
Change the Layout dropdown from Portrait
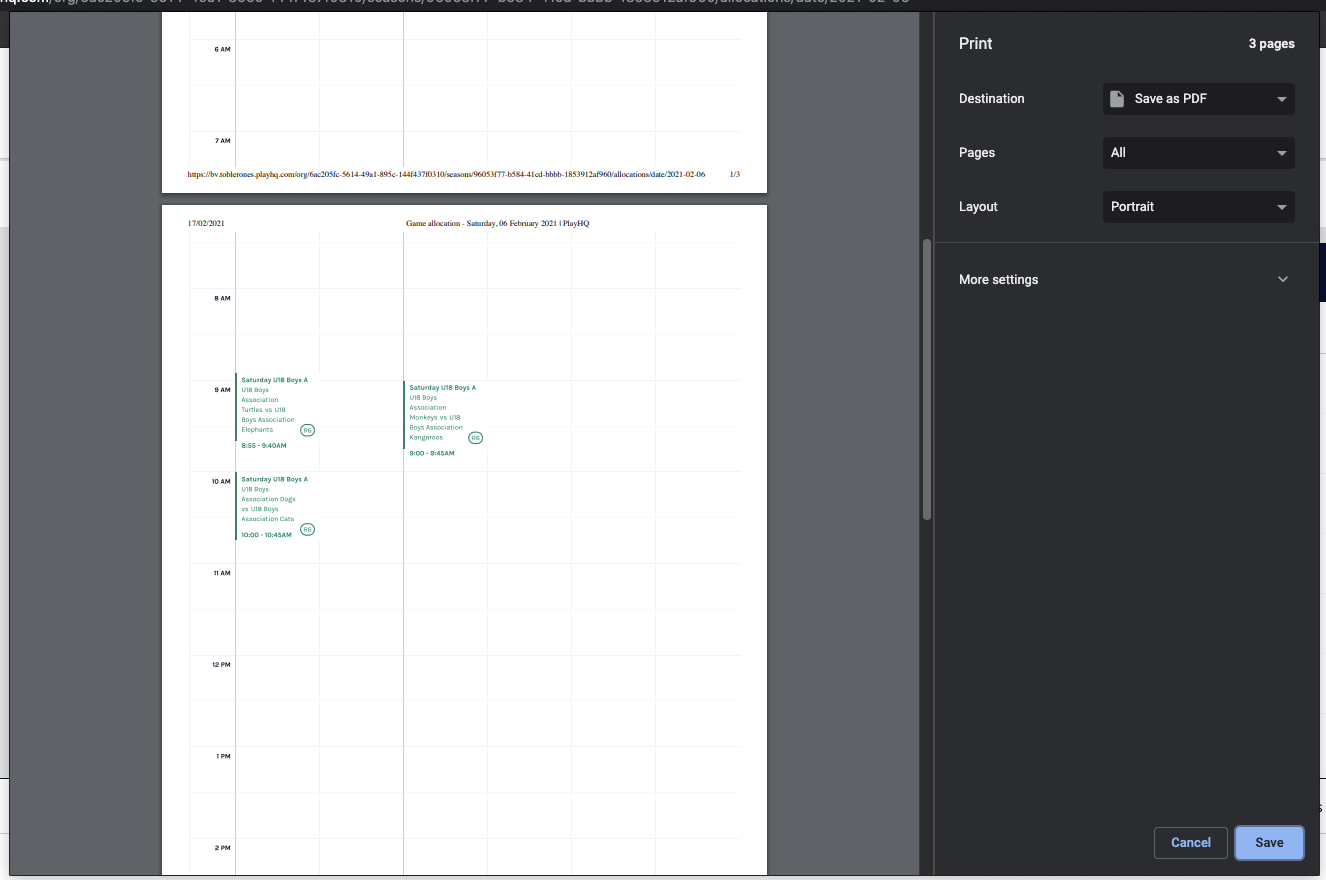[1198, 207]
